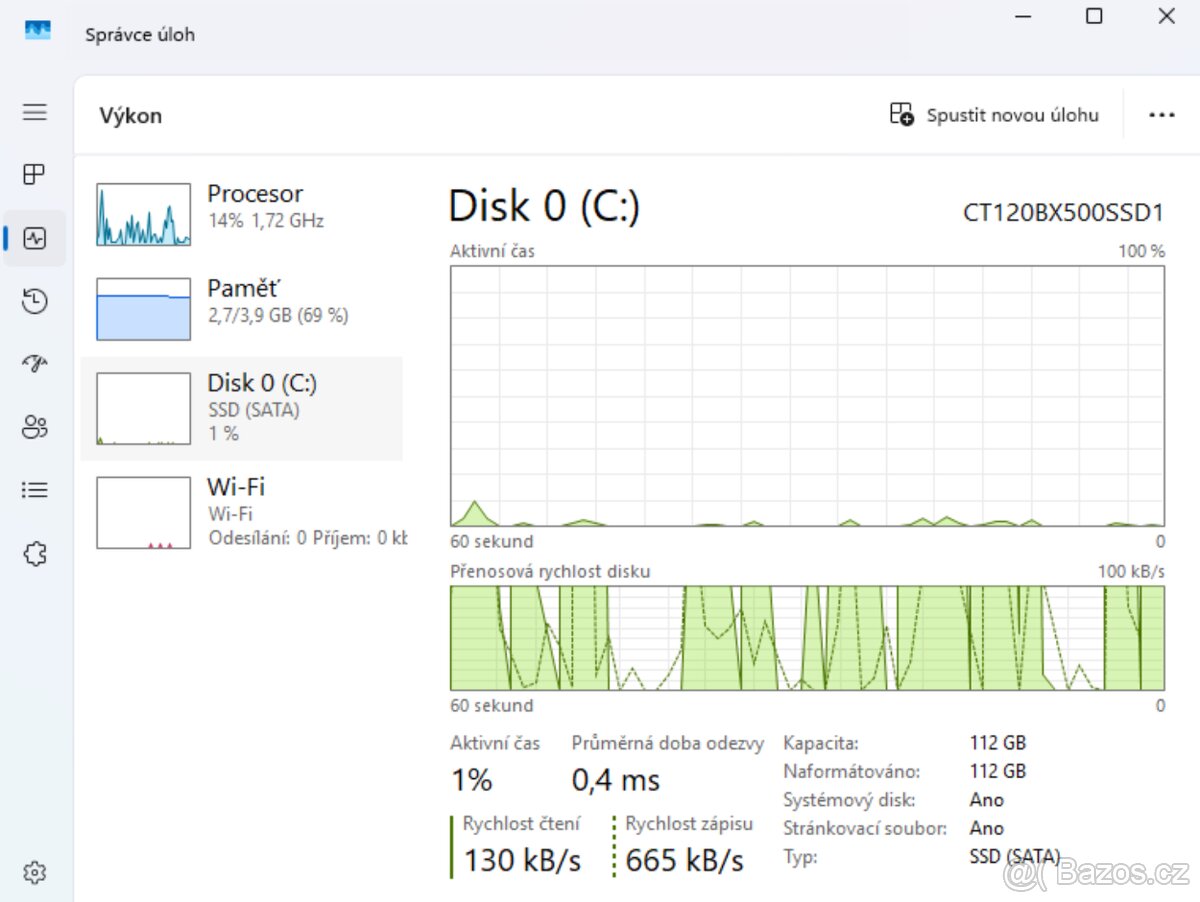Open the Details view
Viewport: 1200px width, 902px height.
(34, 489)
